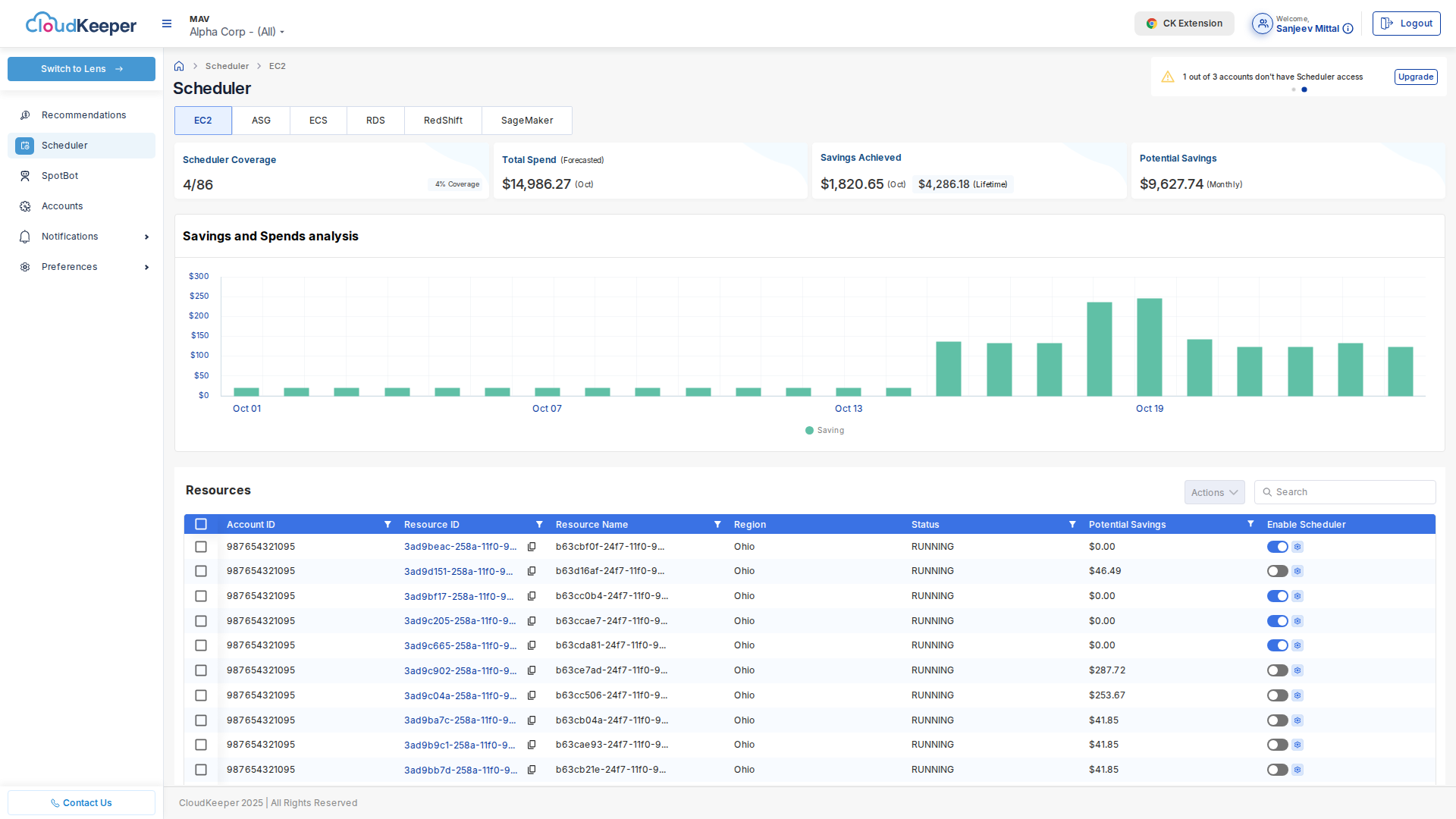Viewport: 1456px width, 819px height.
Task: Click the hamburger menu icon
Action: [167, 24]
